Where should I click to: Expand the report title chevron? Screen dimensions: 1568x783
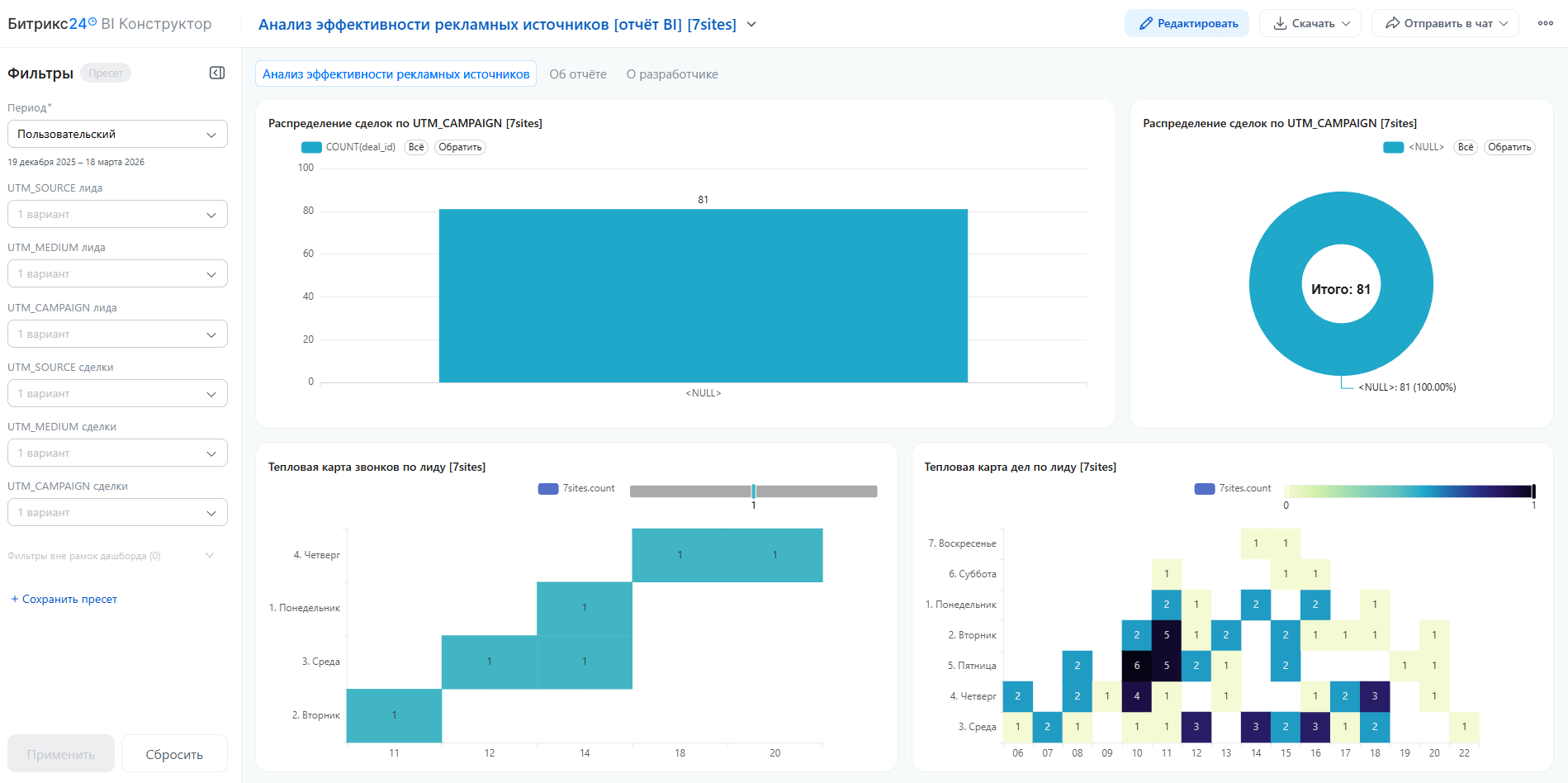pos(751,24)
